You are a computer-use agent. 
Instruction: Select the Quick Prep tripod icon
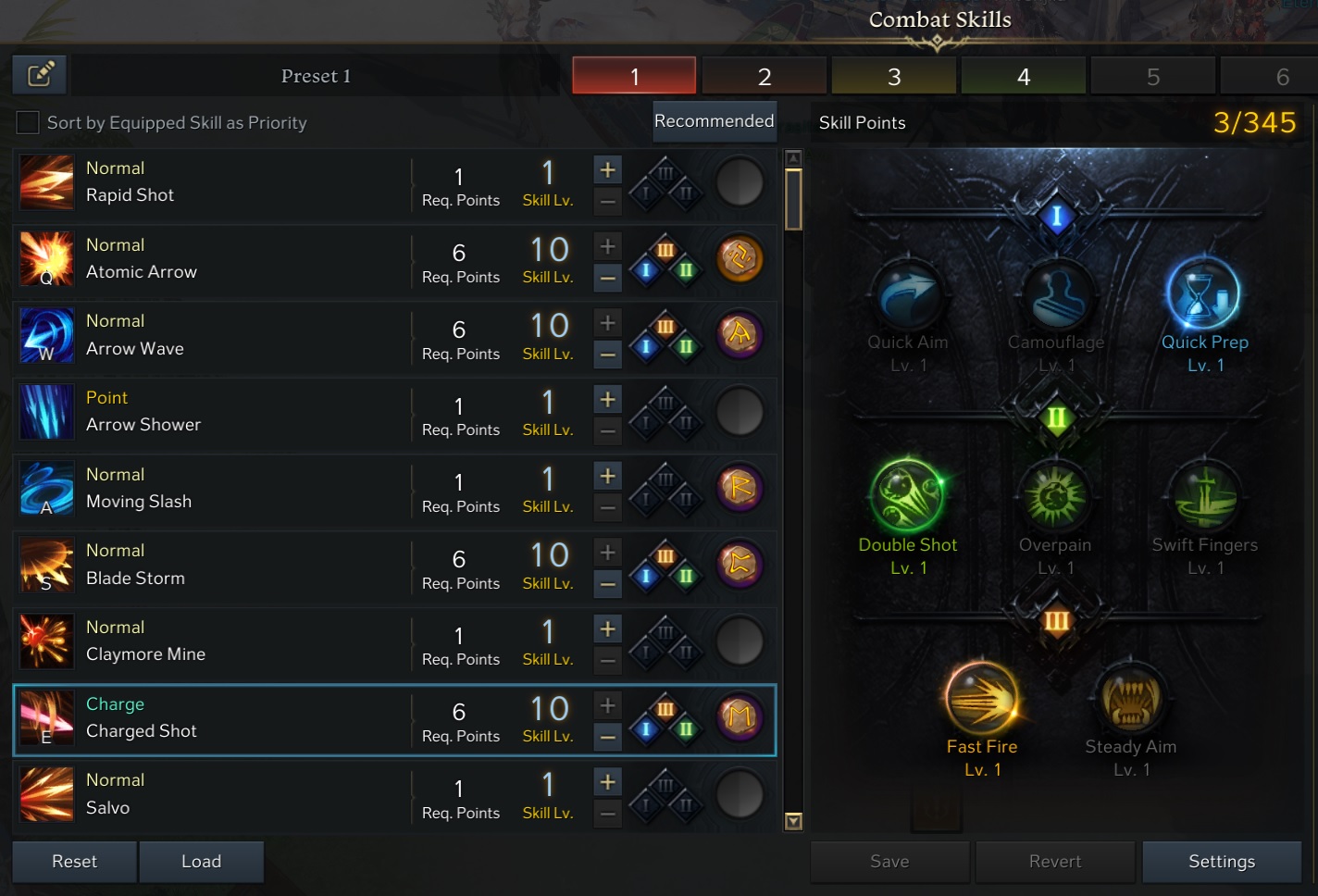click(1203, 295)
